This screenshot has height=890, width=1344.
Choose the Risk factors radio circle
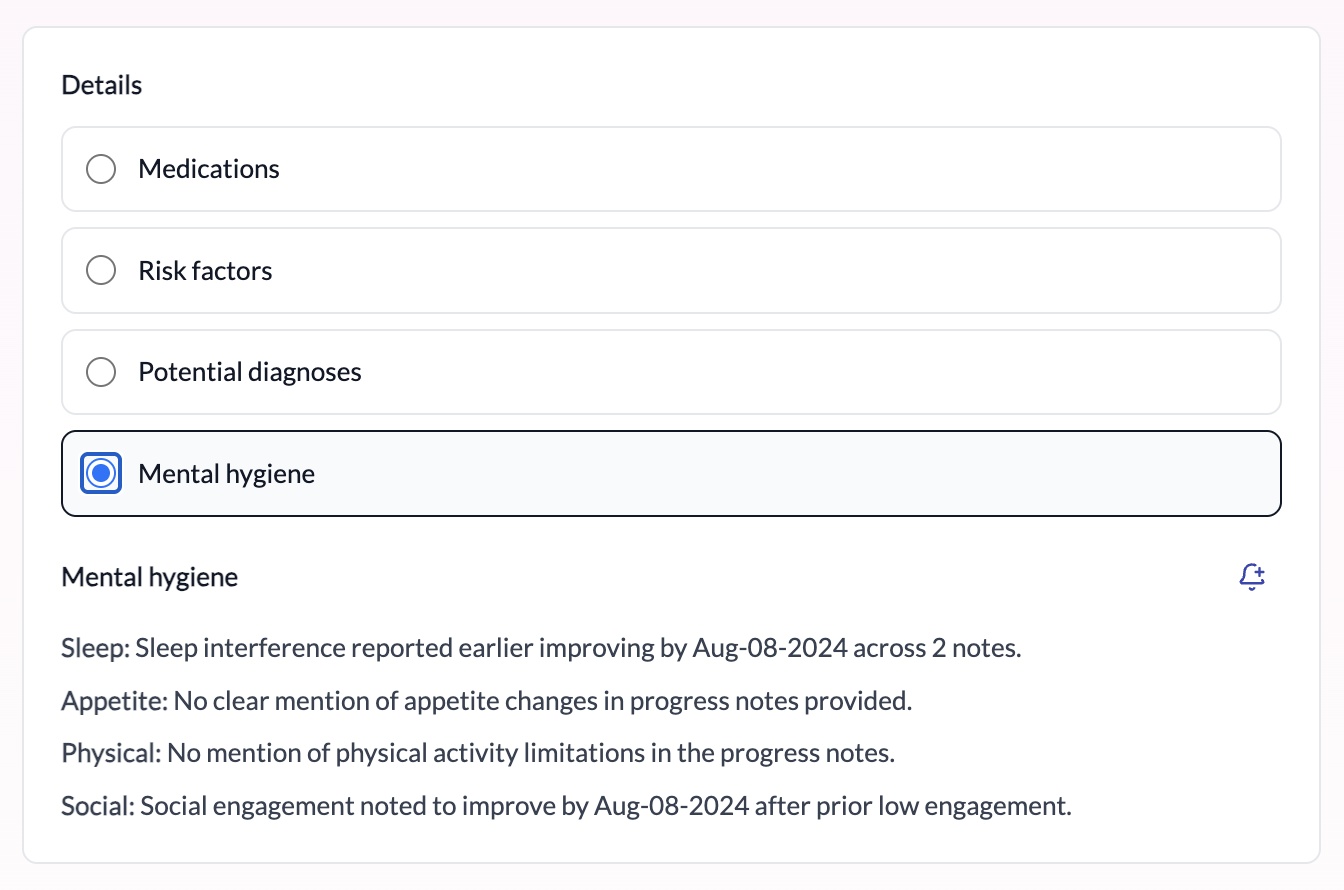pyautogui.click(x=101, y=271)
